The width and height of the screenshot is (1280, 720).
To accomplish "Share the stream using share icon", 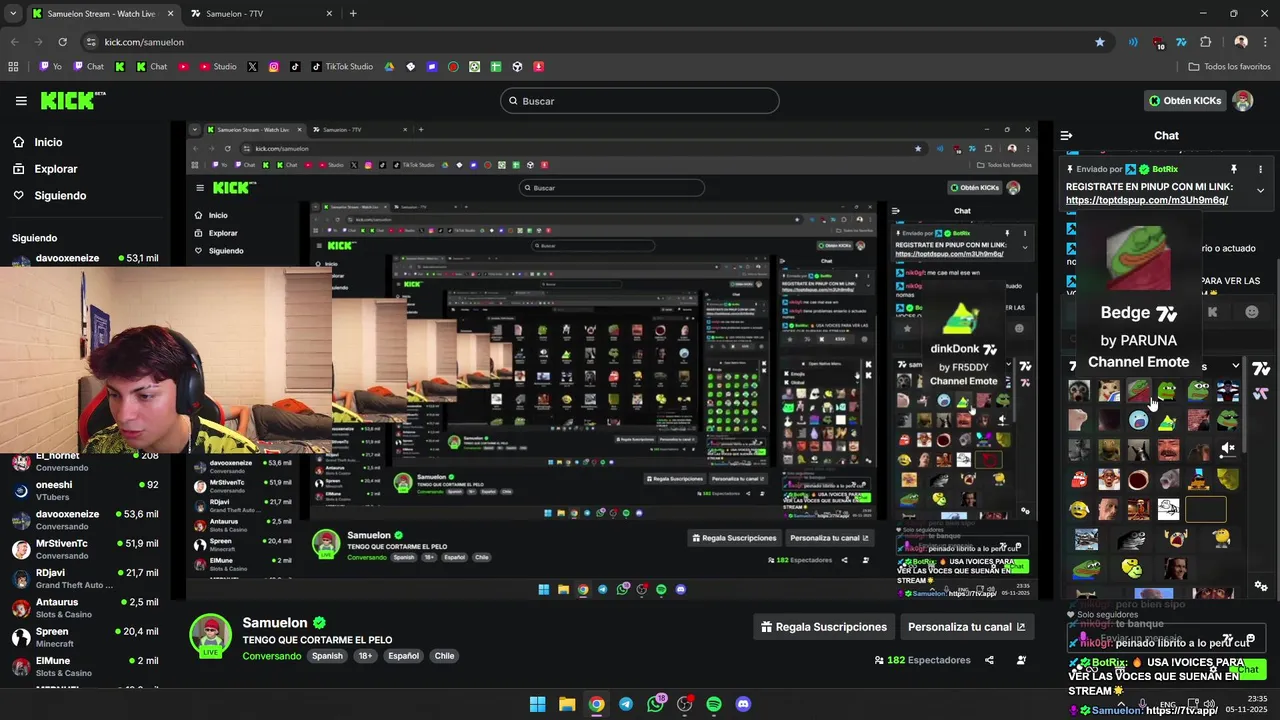I will coord(989,660).
